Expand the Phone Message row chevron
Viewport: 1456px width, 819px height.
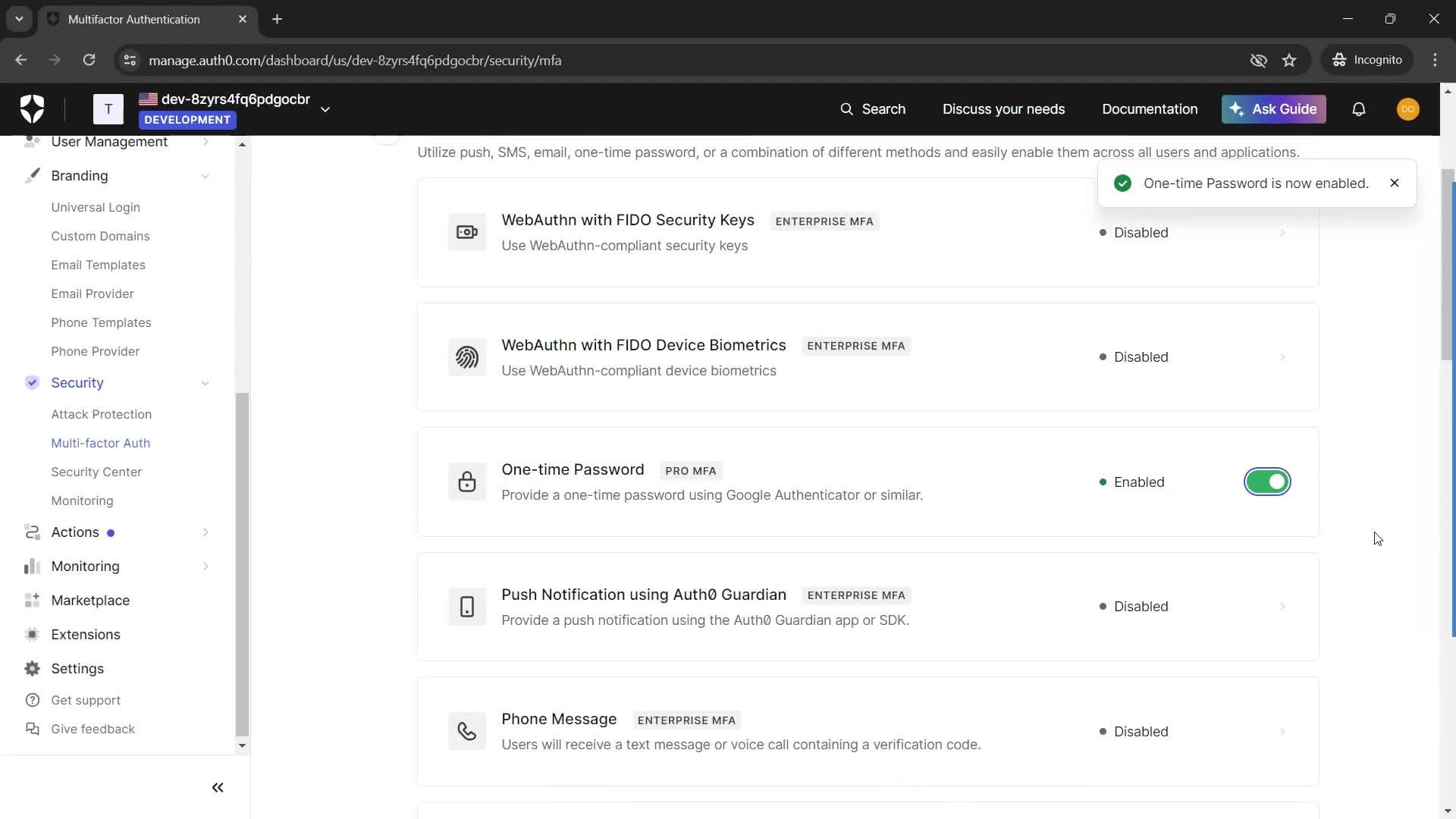1282,732
